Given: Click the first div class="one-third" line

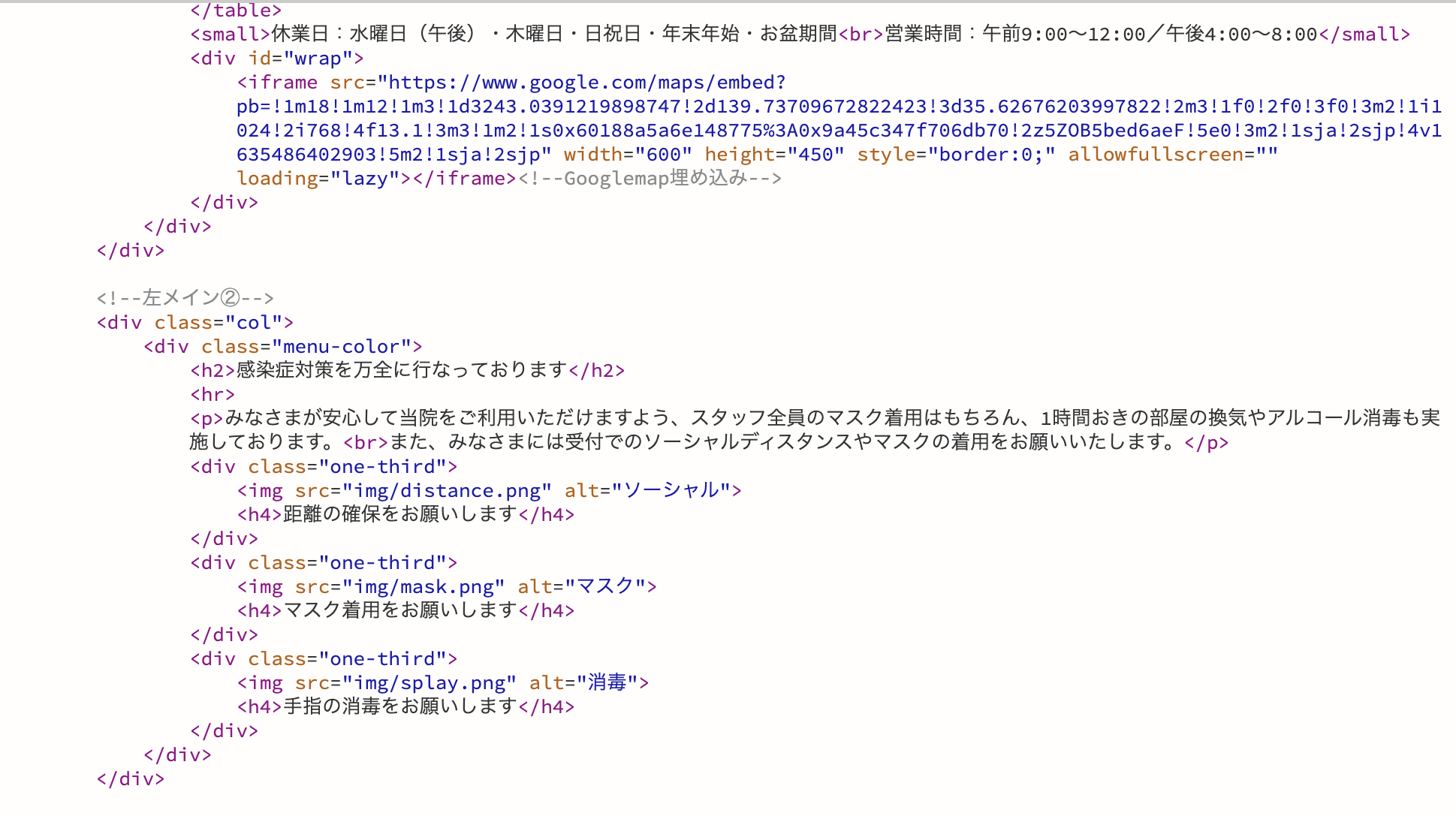Looking at the screenshot, I should pyautogui.click(x=324, y=467).
